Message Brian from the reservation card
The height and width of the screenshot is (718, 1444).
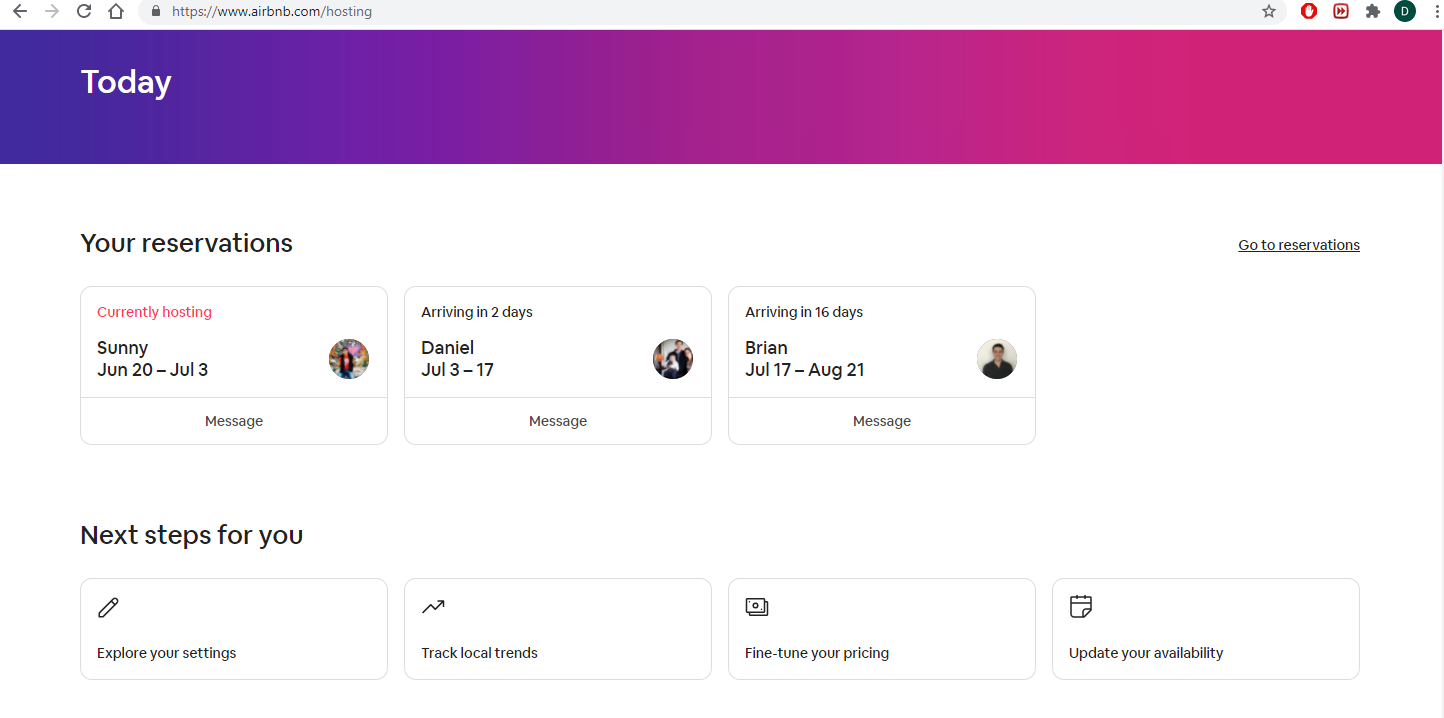tap(882, 421)
